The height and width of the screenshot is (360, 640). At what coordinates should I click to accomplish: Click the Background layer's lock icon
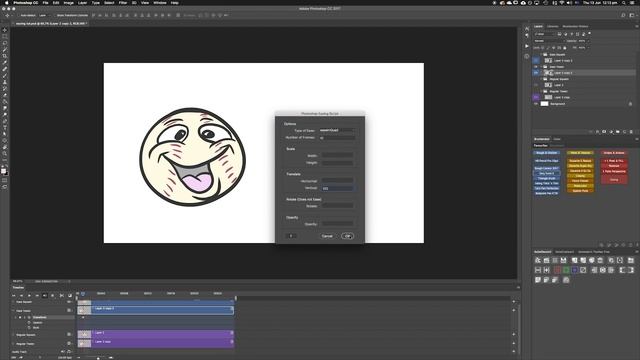[x=630, y=104]
